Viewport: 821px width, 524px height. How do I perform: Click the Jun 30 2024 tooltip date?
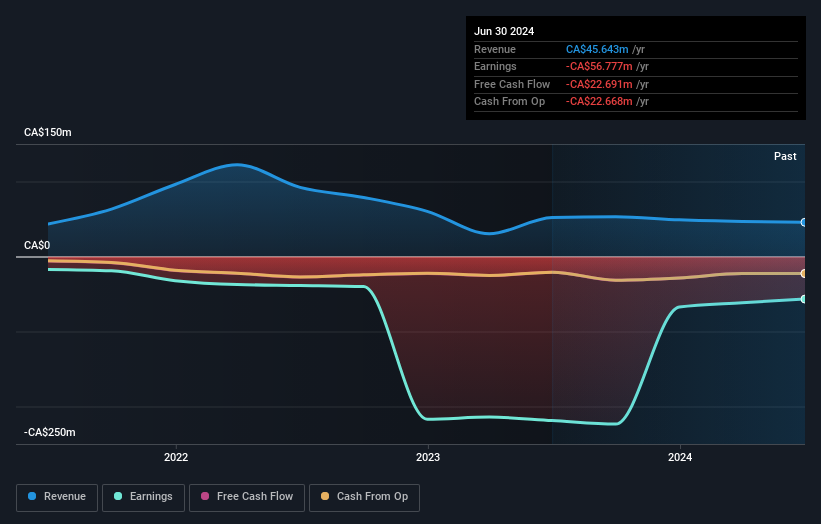click(x=504, y=31)
